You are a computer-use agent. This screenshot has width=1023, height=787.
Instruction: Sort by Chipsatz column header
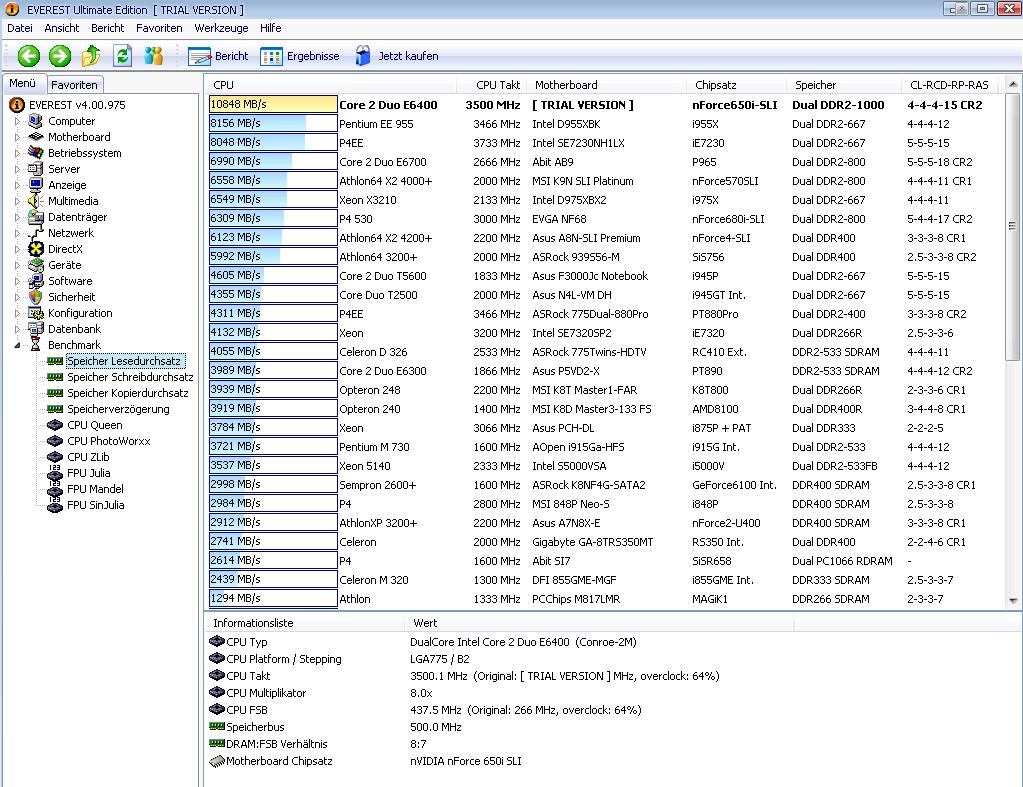pos(737,85)
